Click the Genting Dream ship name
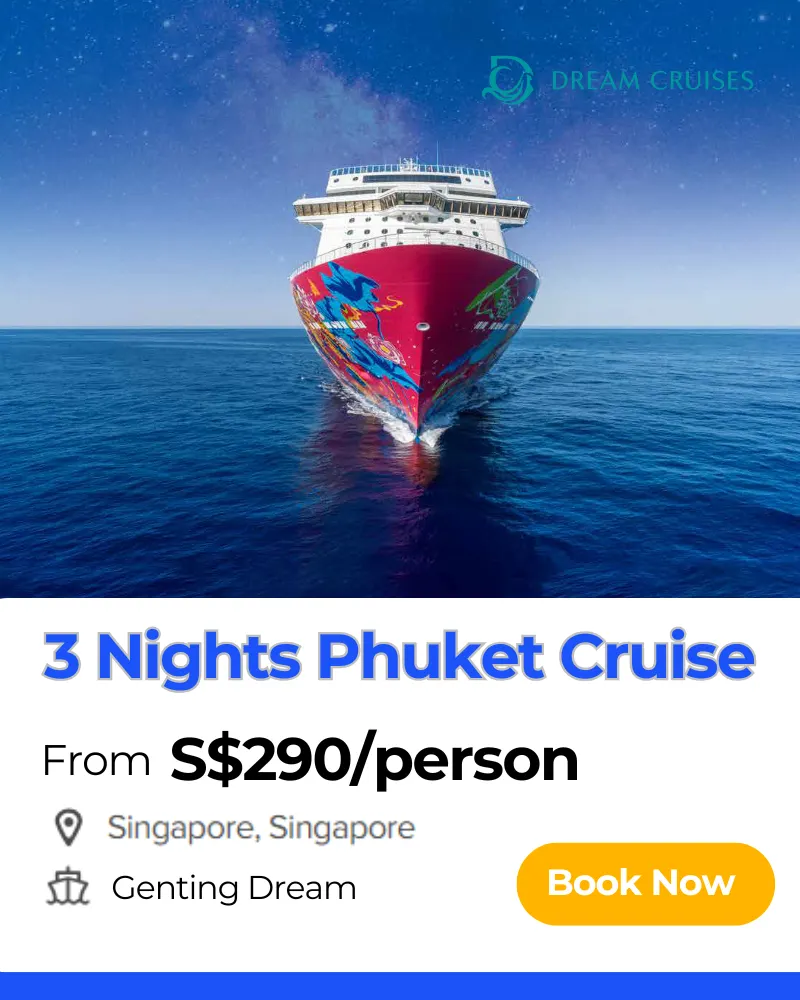 pyautogui.click(x=234, y=888)
